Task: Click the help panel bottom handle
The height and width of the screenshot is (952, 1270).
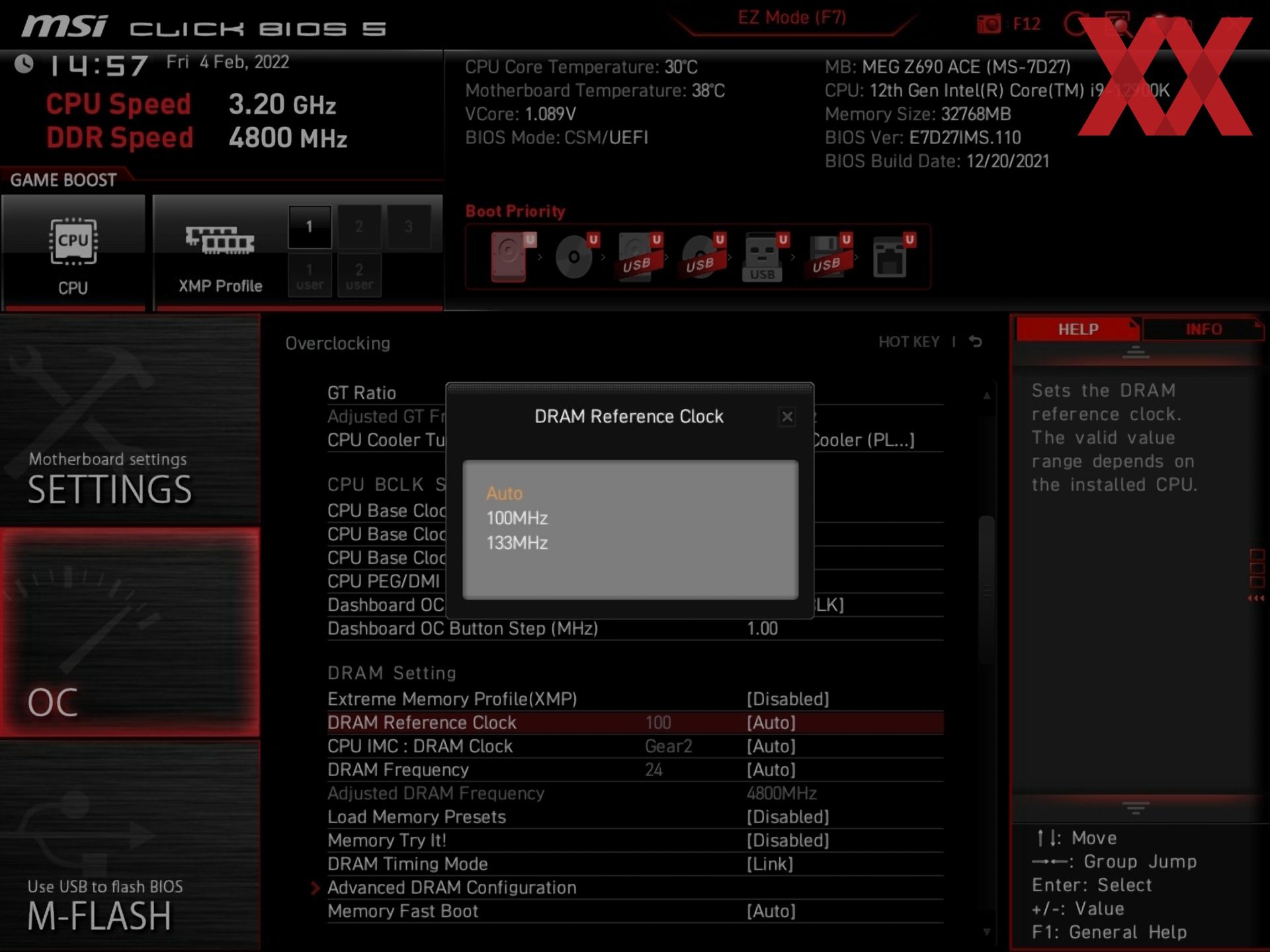Action: tap(1136, 809)
